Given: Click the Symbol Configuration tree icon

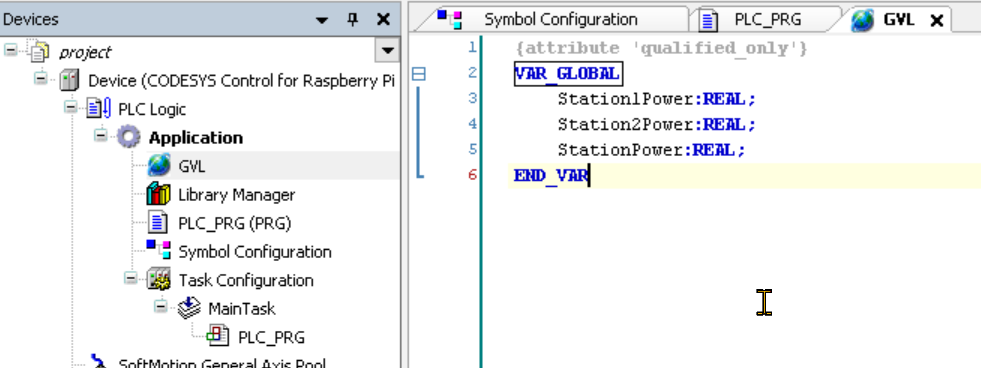Looking at the screenshot, I should [x=159, y=250].
